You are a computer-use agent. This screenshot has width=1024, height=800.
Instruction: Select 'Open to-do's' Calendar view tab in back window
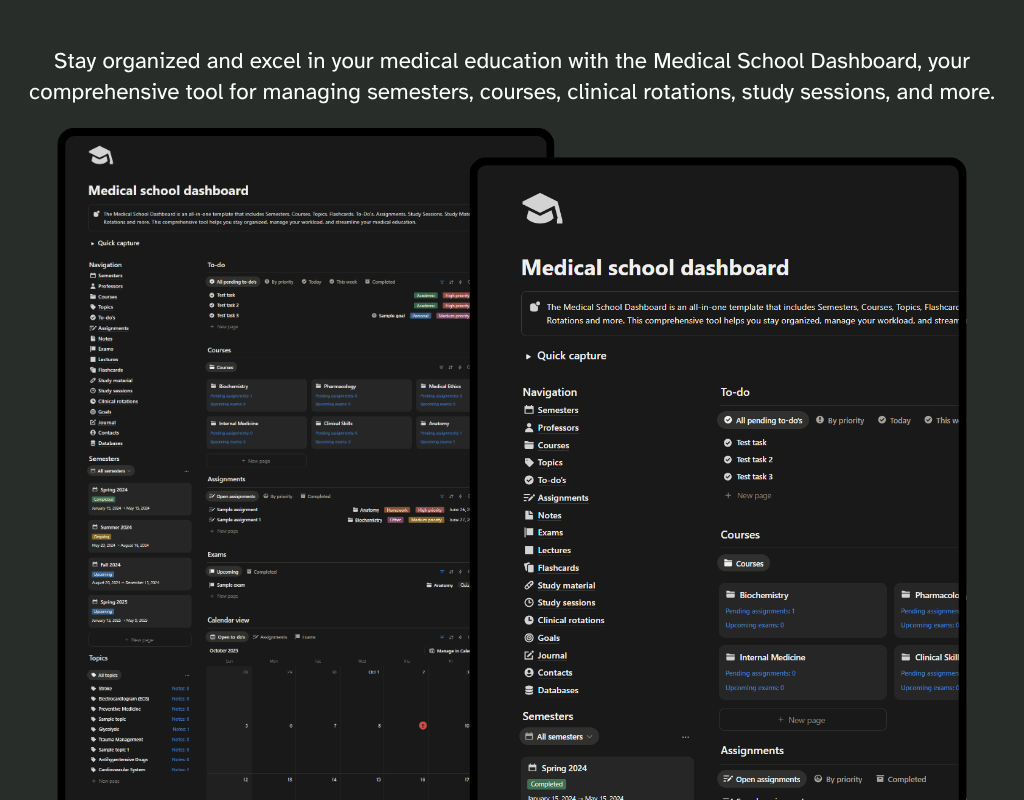pos(227,637)
